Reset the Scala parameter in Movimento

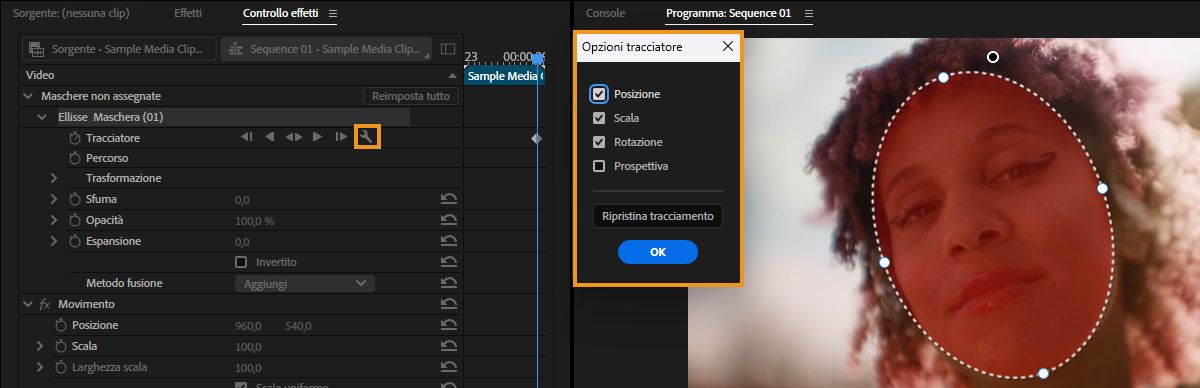tap(449, 346)
